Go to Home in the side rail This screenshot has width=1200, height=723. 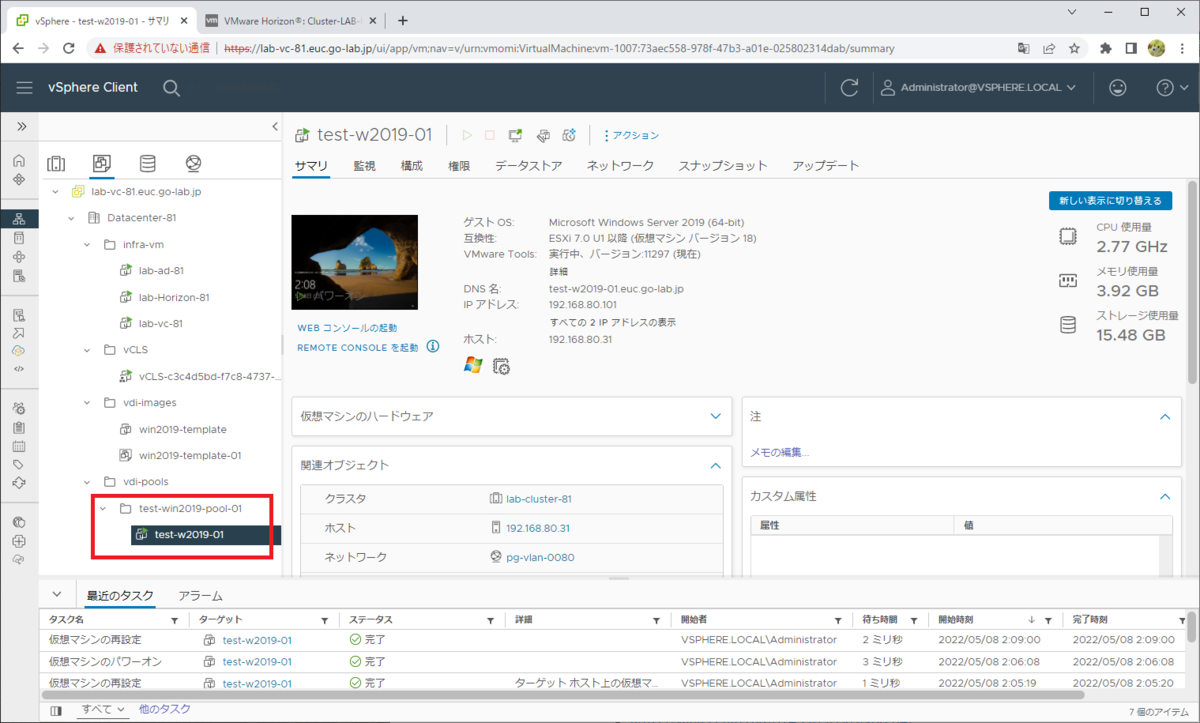(x=19, y=161)
